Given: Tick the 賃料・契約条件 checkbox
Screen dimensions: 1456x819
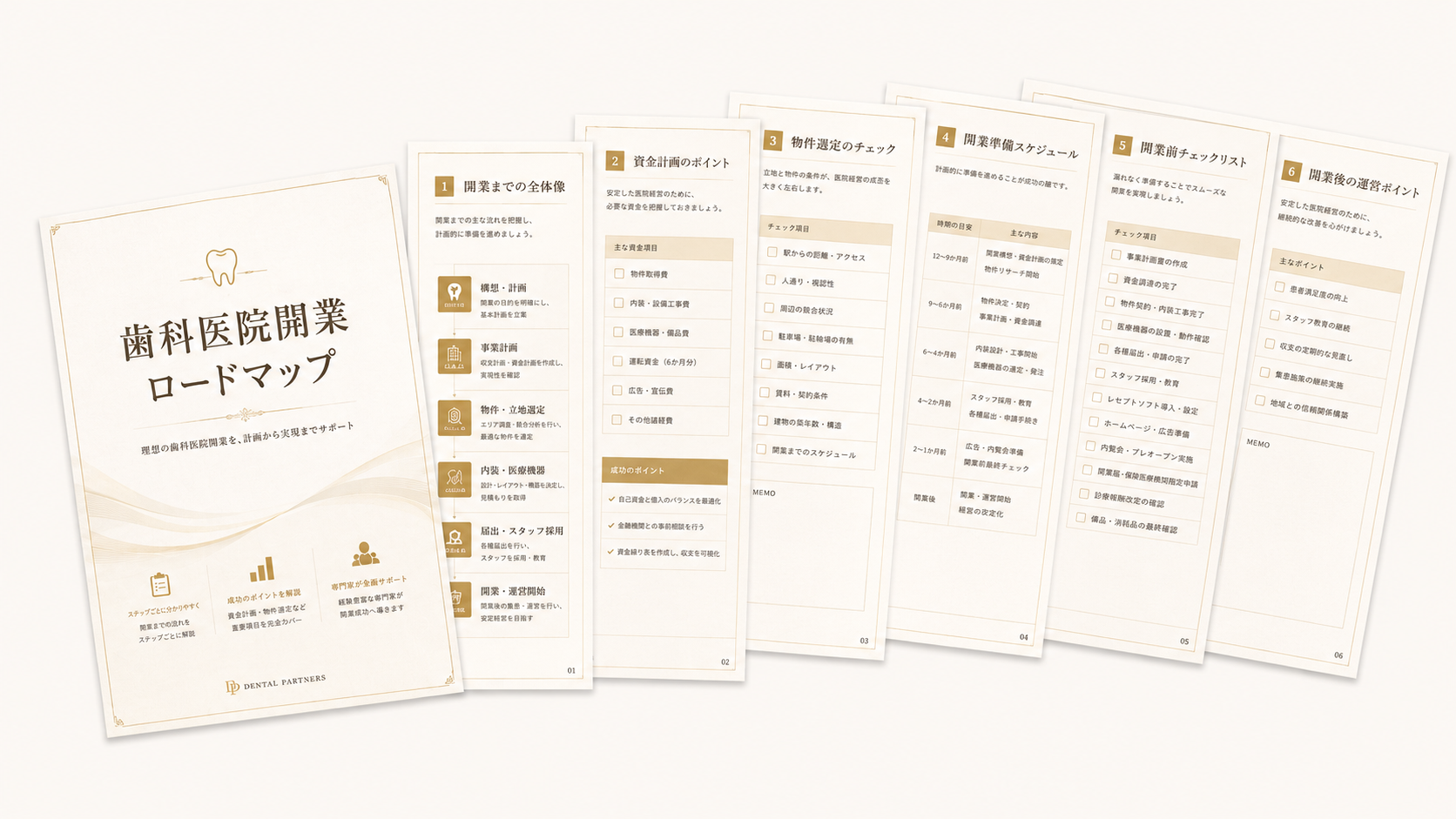Looking at the screenshot, I should (x=765, y=393).
